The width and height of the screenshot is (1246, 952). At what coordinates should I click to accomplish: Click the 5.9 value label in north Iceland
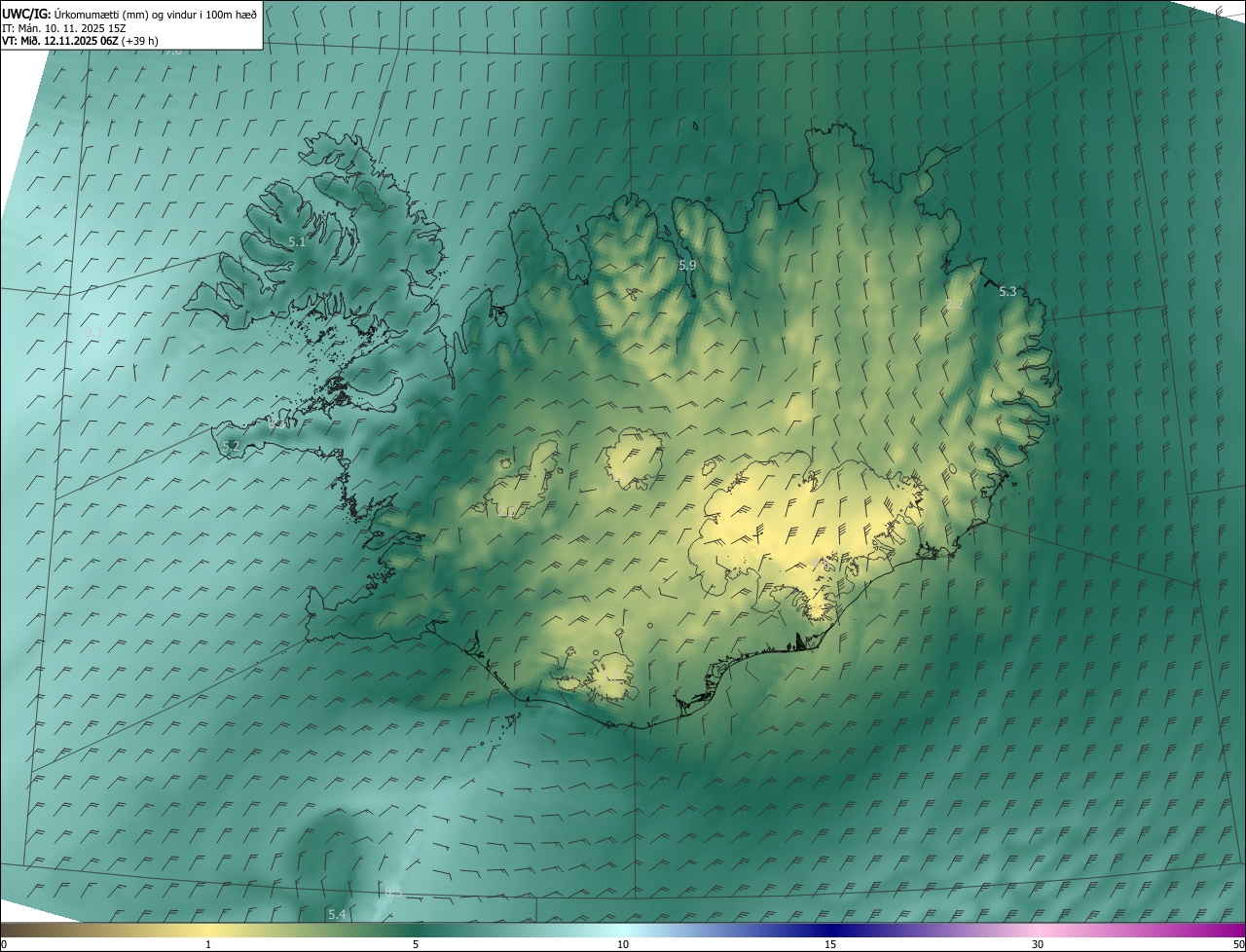(687, 265)
